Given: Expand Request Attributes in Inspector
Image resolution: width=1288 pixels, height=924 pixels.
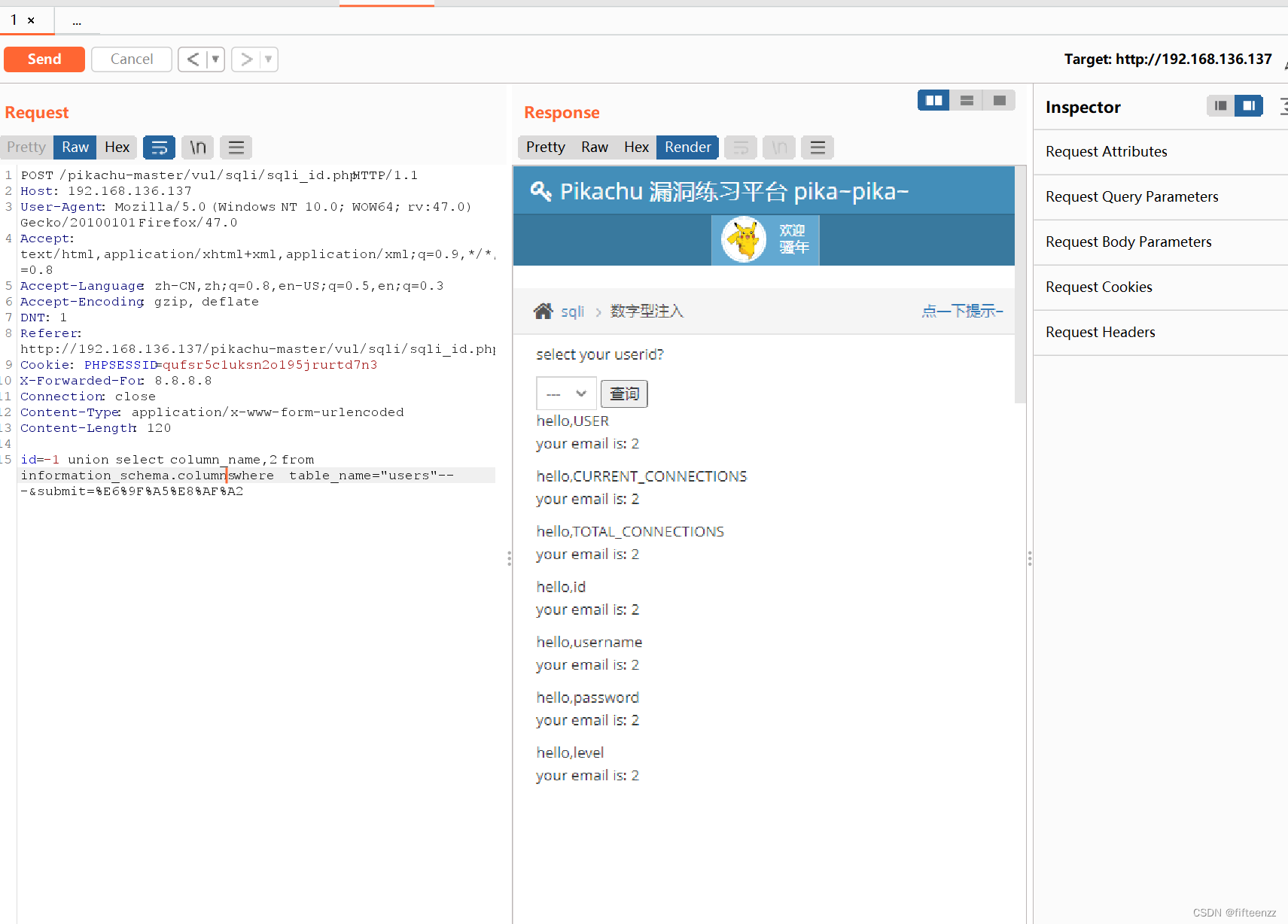Looking at the screenshot, I should [x=1160, y=151].
